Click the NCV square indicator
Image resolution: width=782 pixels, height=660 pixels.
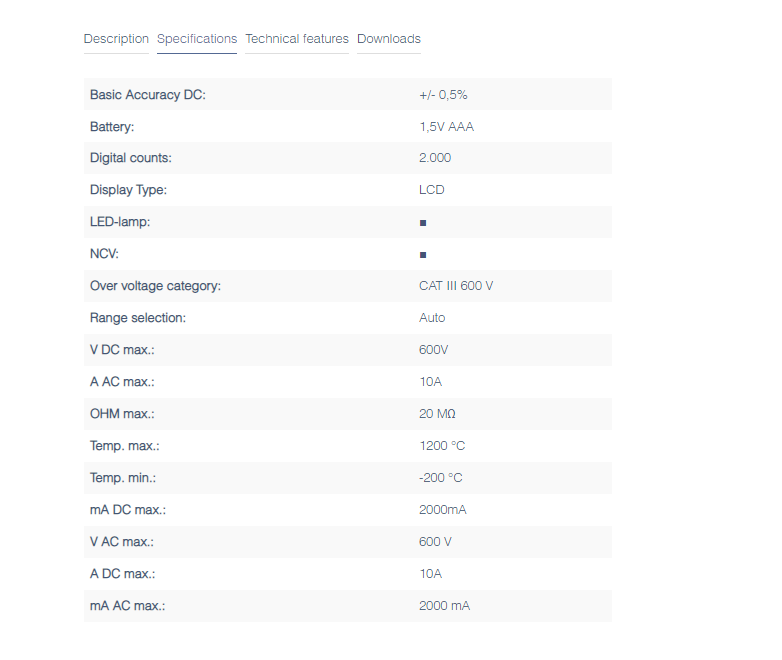click(x=423, y=255)
